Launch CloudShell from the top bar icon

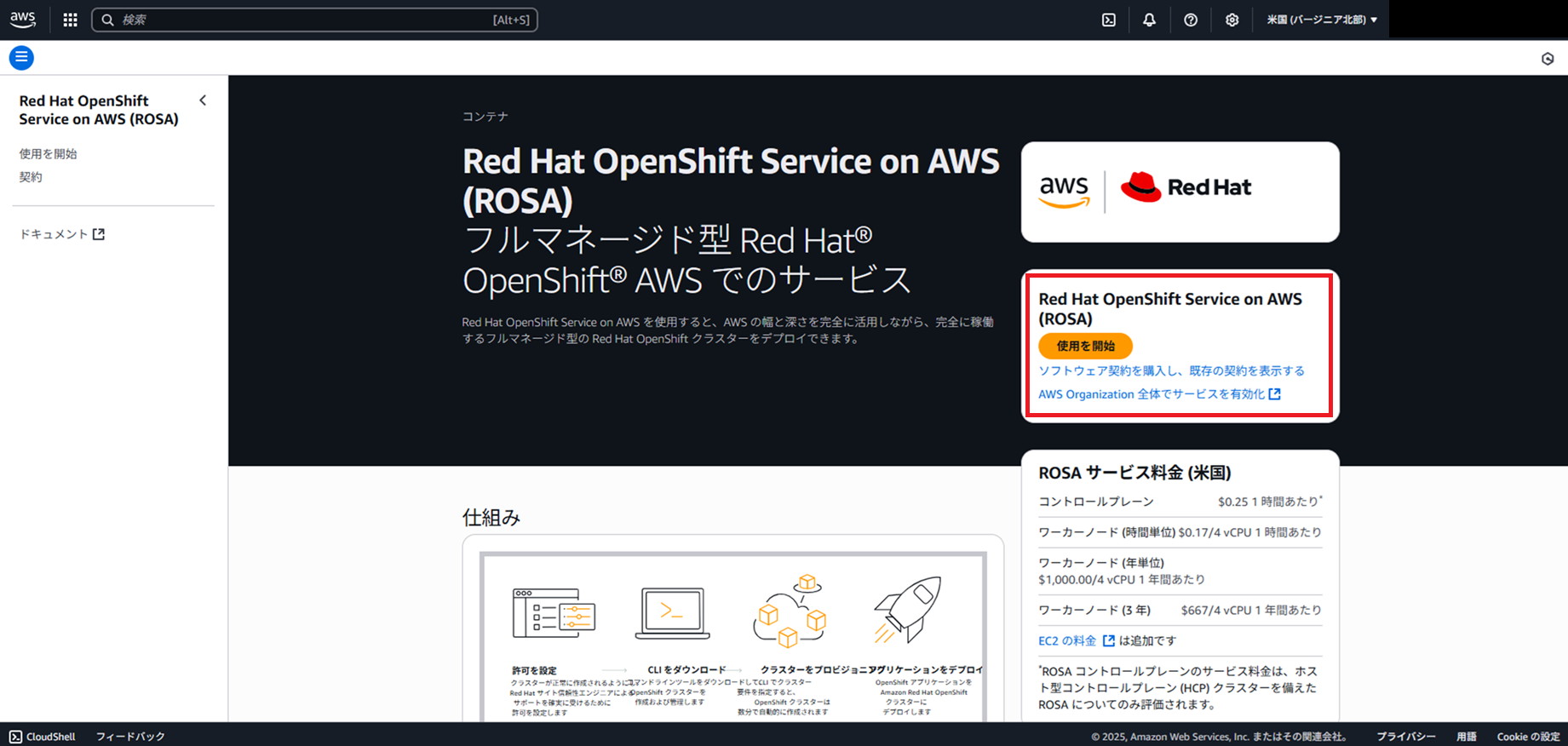click(x=1109, y=20)
